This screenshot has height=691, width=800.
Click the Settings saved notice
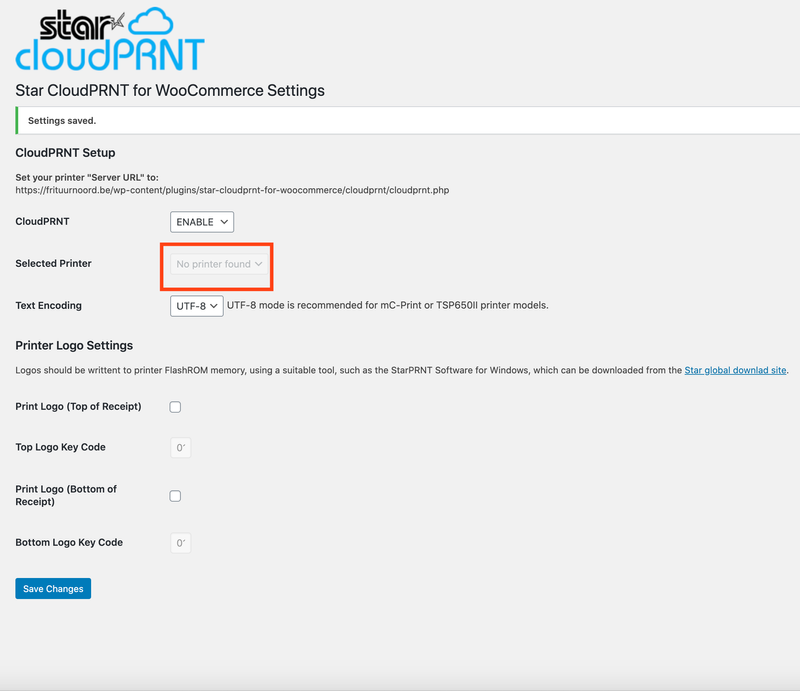pos(408,120)
